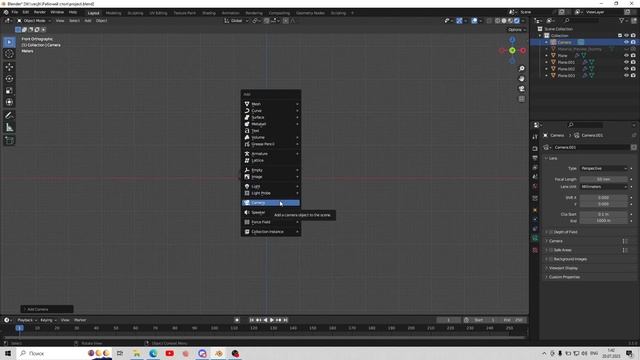Open the Tool properties tab icon

click(x=535, y=137)
